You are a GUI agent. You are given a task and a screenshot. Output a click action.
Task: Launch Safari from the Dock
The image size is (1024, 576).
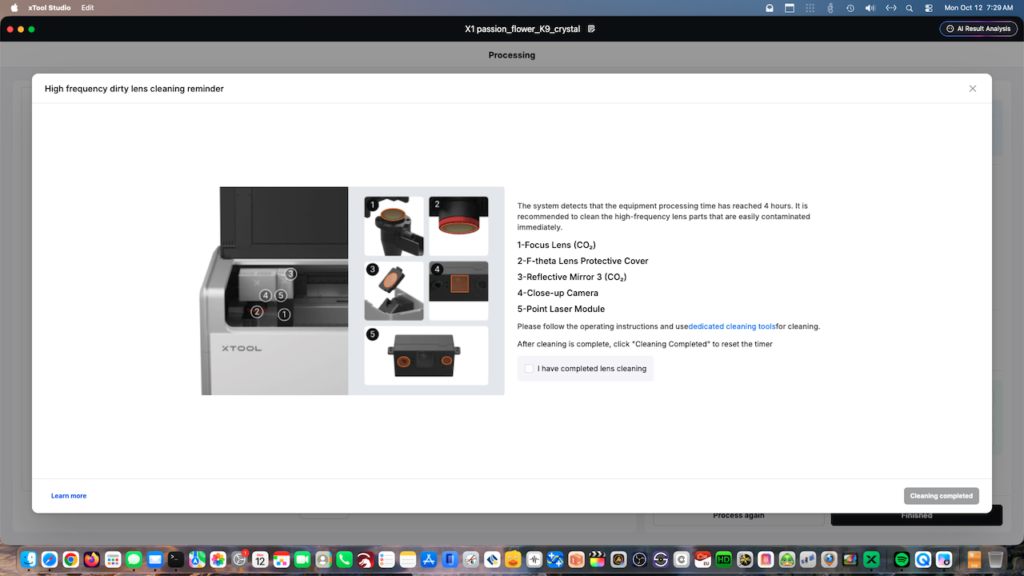coord(50,560)
